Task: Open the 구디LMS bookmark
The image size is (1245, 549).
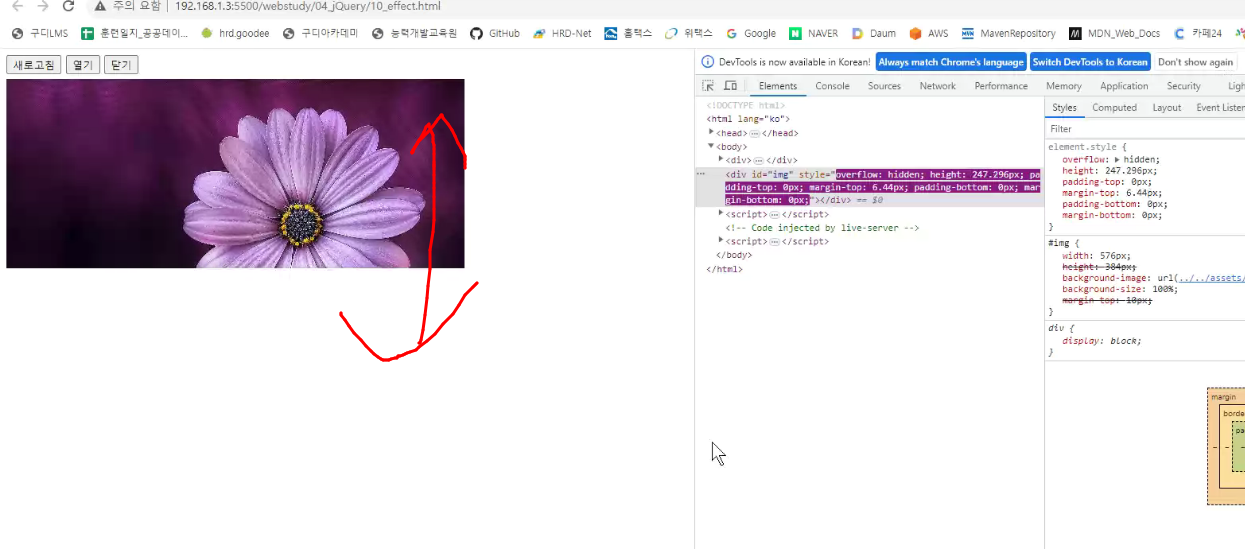Action: pyautogui.click(x=40, y=33)
